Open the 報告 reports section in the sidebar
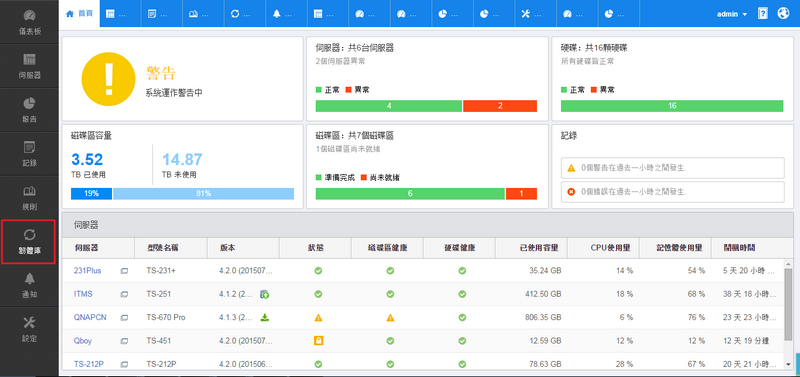The height and width of the screenshot is (377, 800). pos(29,110)
